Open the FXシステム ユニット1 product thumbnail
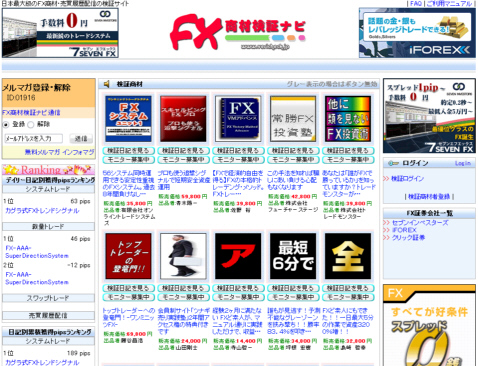The height and width of the screenshot is (366, 478). pyautogui.click(x=128, y=119)
